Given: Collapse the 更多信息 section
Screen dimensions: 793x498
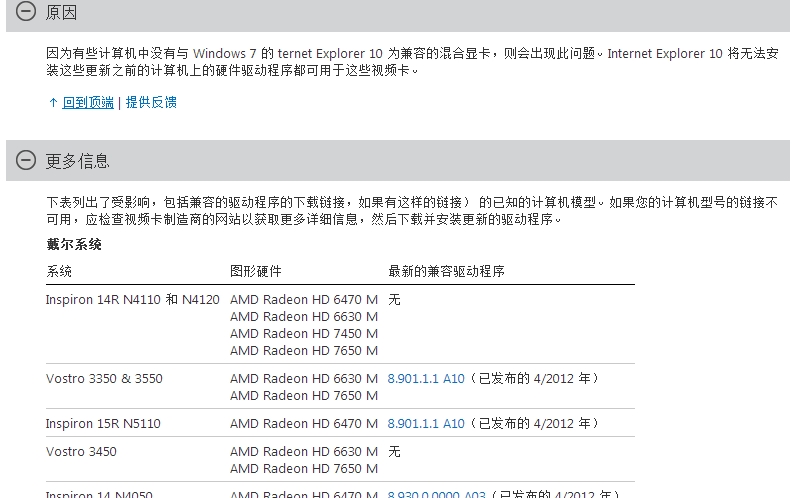Looking at the screenshot, I should point(26,160).
